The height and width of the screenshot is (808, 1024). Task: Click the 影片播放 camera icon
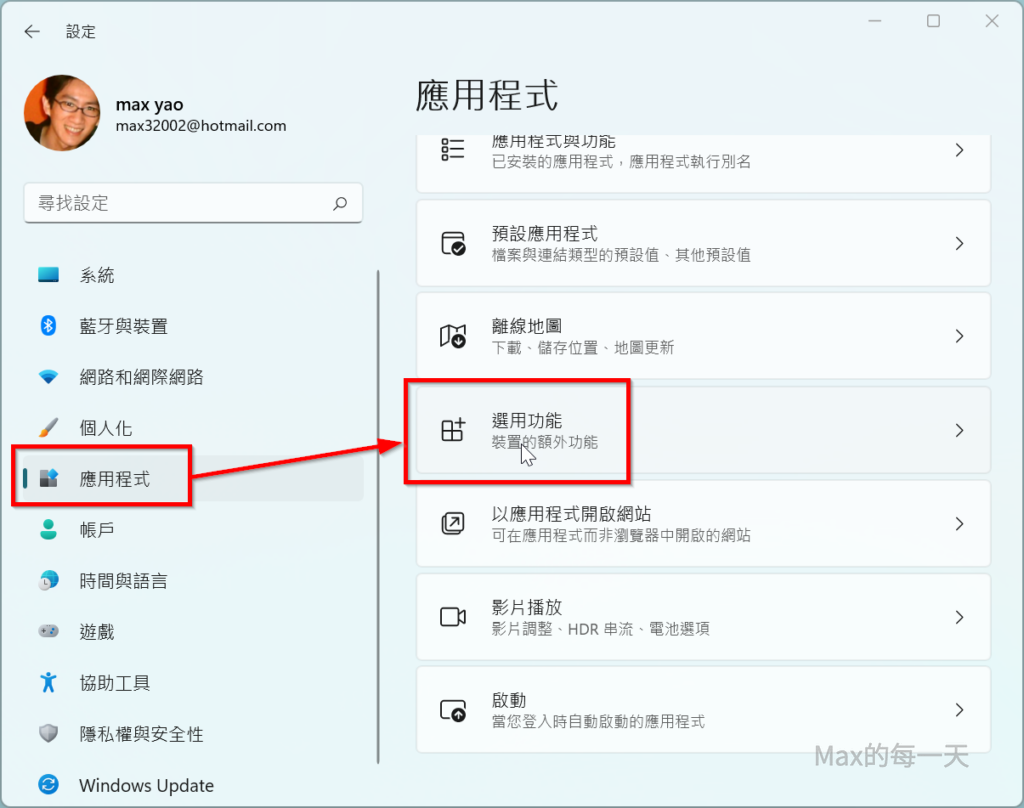pos(453,617)
